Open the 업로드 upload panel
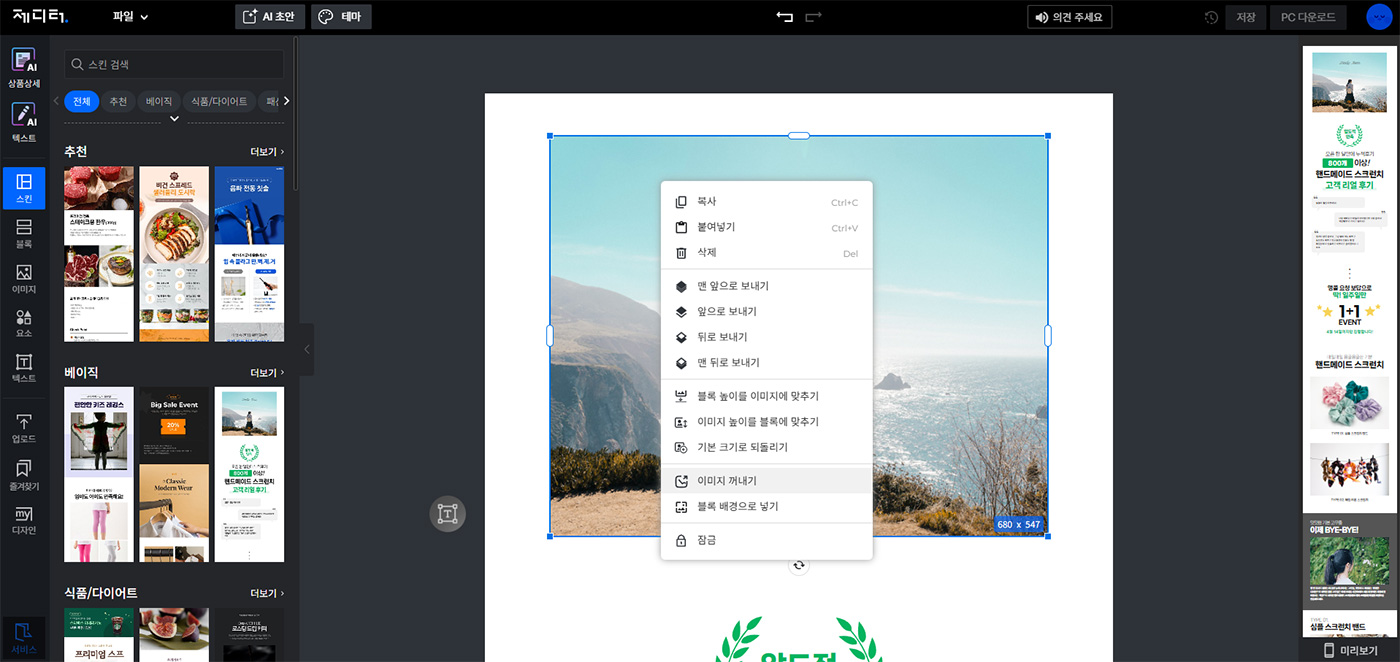This screenshot has width=1400, height=662. (x=24, y=429)
